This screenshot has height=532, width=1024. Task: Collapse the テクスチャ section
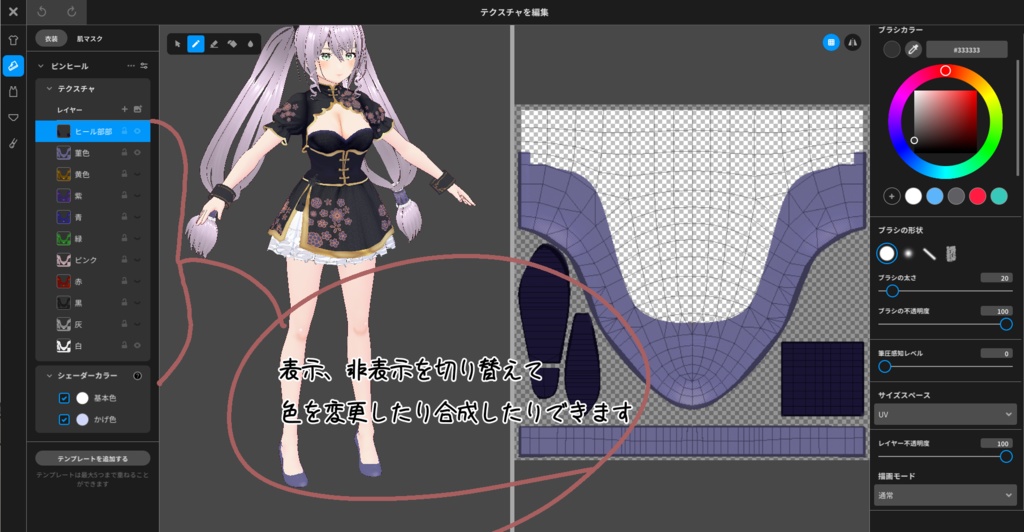(x=49, y=88)
